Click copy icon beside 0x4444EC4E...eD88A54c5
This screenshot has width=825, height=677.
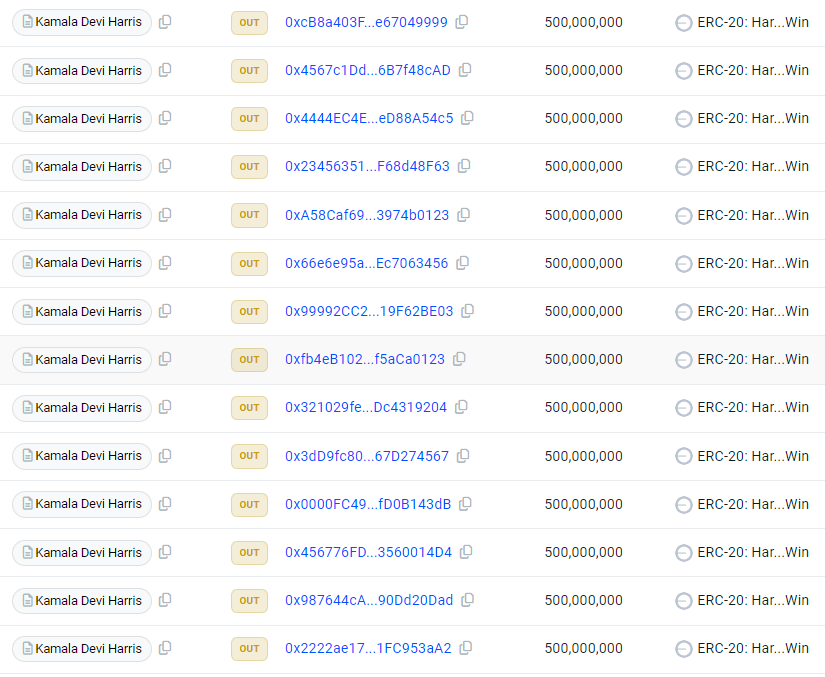(x=467, y=118)
